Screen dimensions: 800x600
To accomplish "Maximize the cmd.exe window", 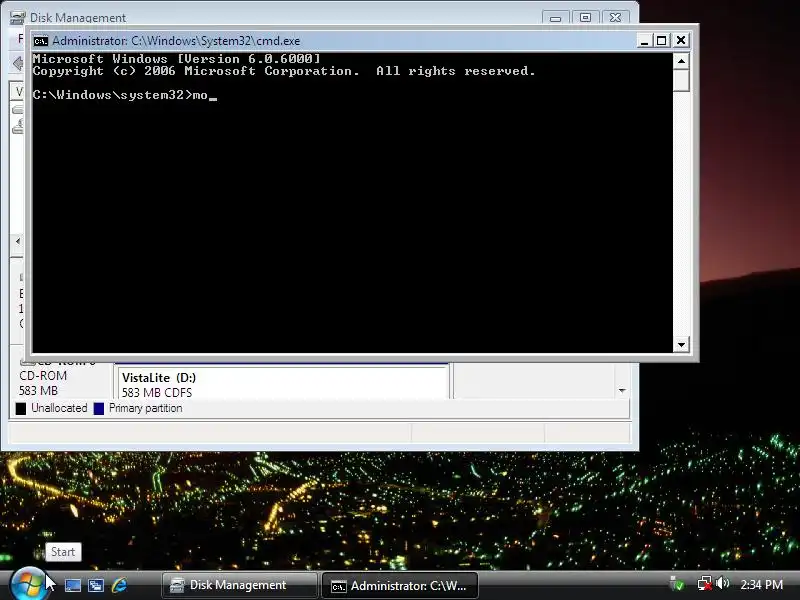I will [662, 41].
